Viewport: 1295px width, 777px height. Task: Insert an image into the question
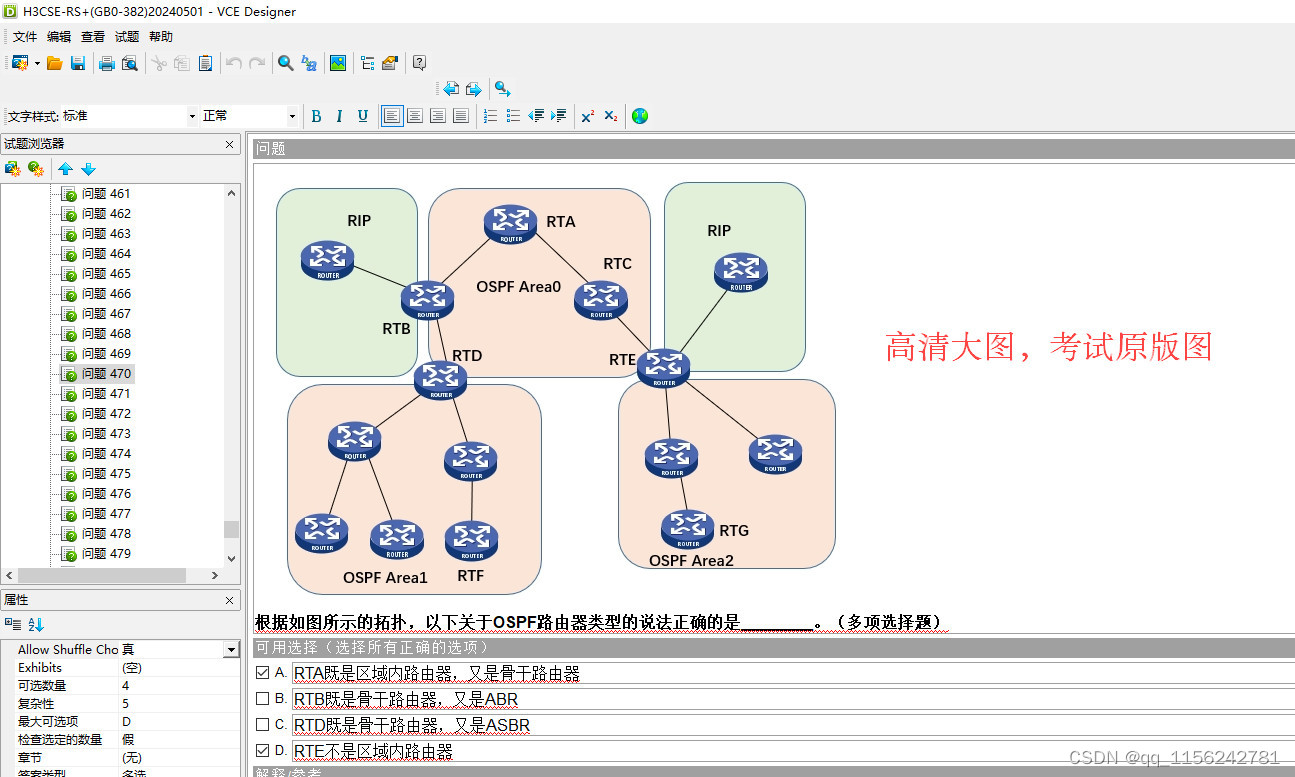tap(337, 63)
